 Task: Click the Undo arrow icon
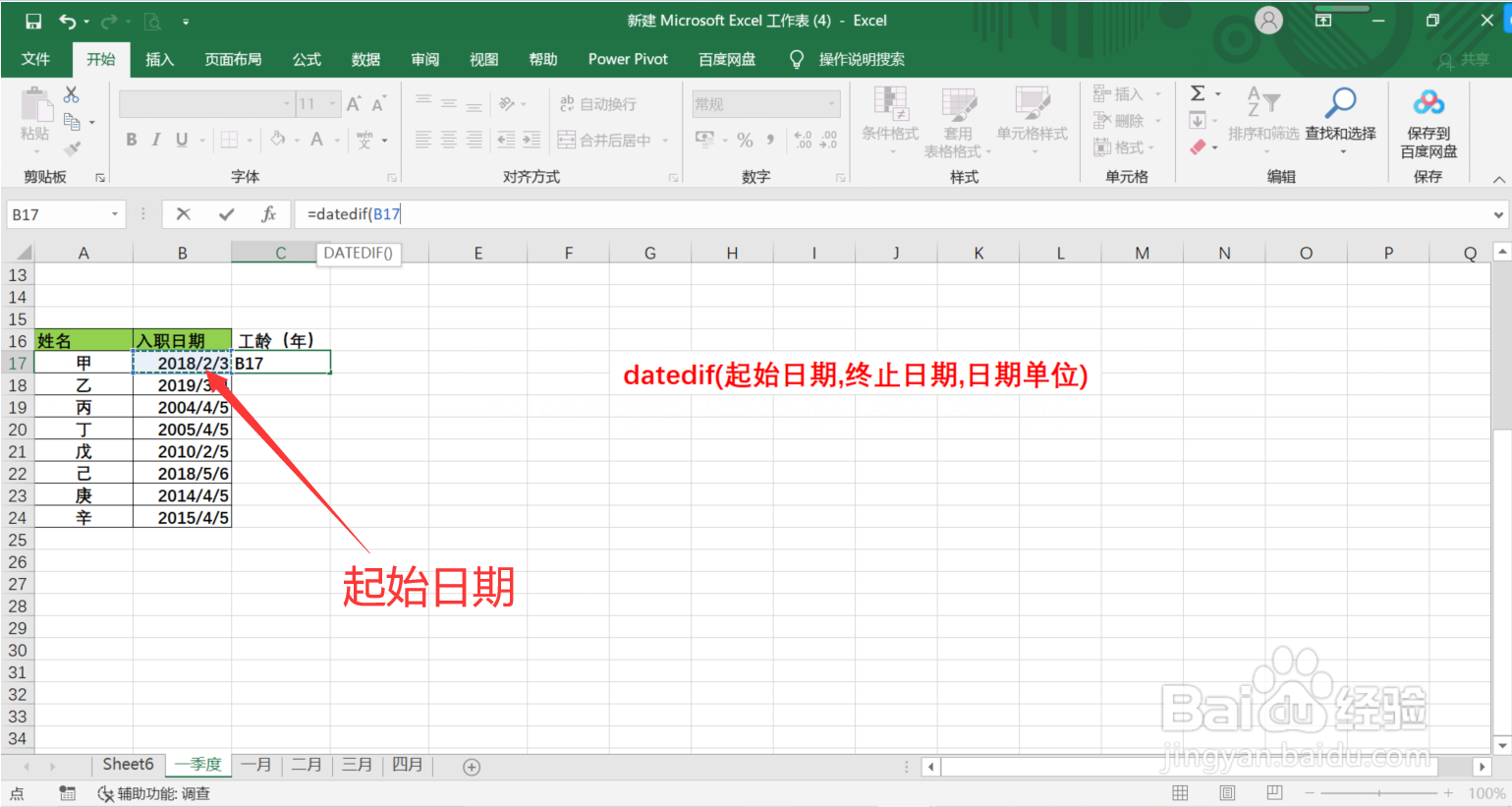click(68, 21)
